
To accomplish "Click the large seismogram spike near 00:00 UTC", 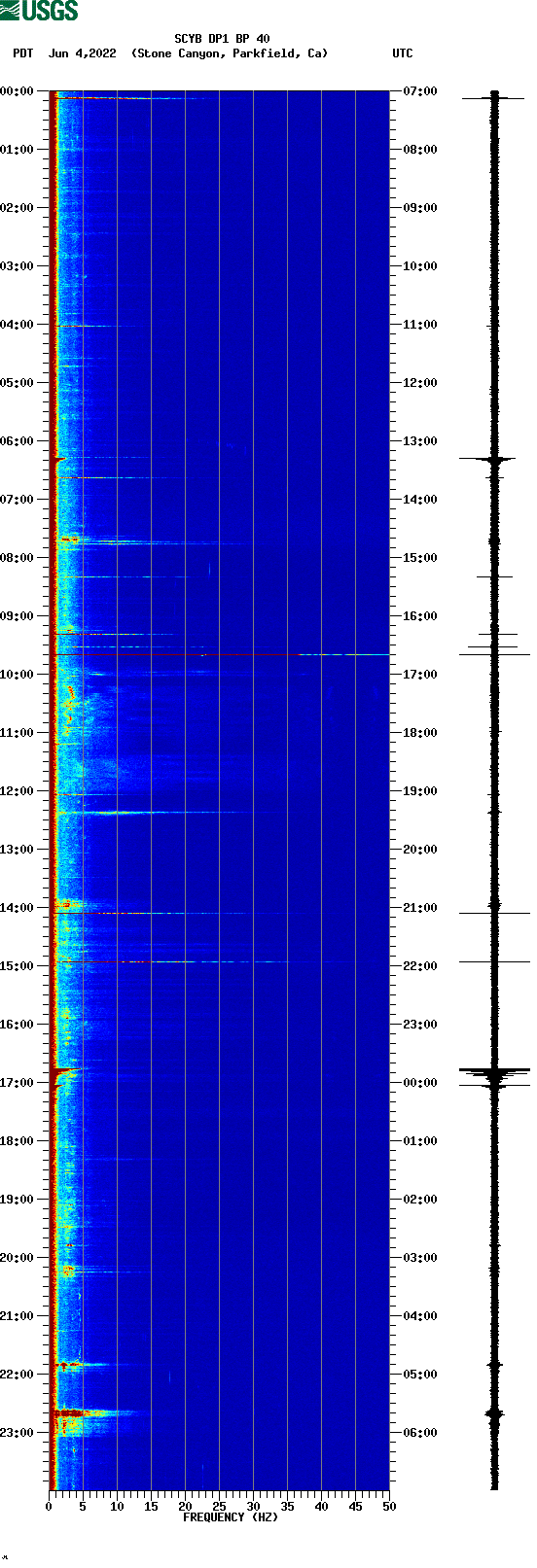I will (494, 1073).
